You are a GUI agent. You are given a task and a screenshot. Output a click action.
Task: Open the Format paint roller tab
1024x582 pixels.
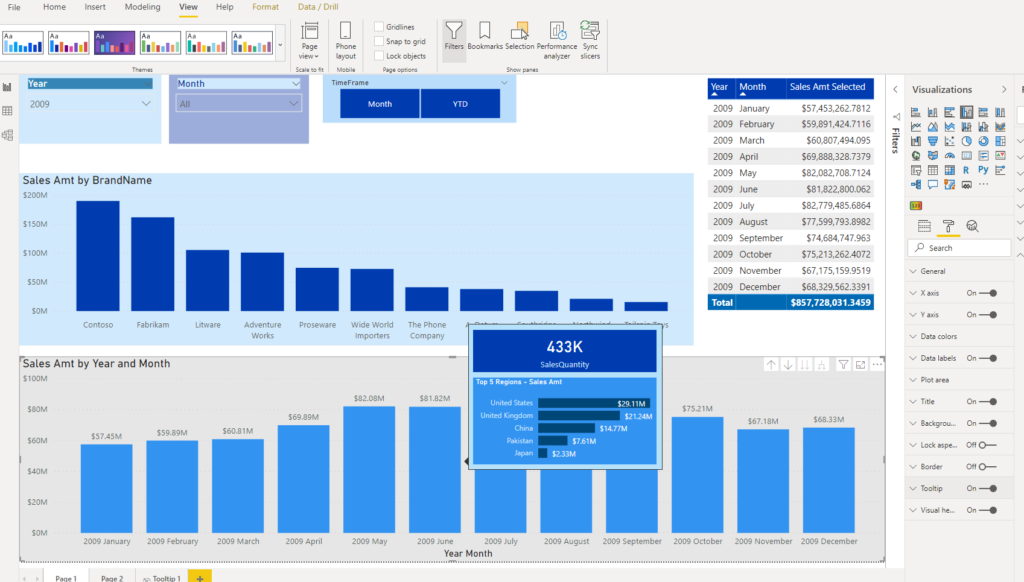[948, 226]
